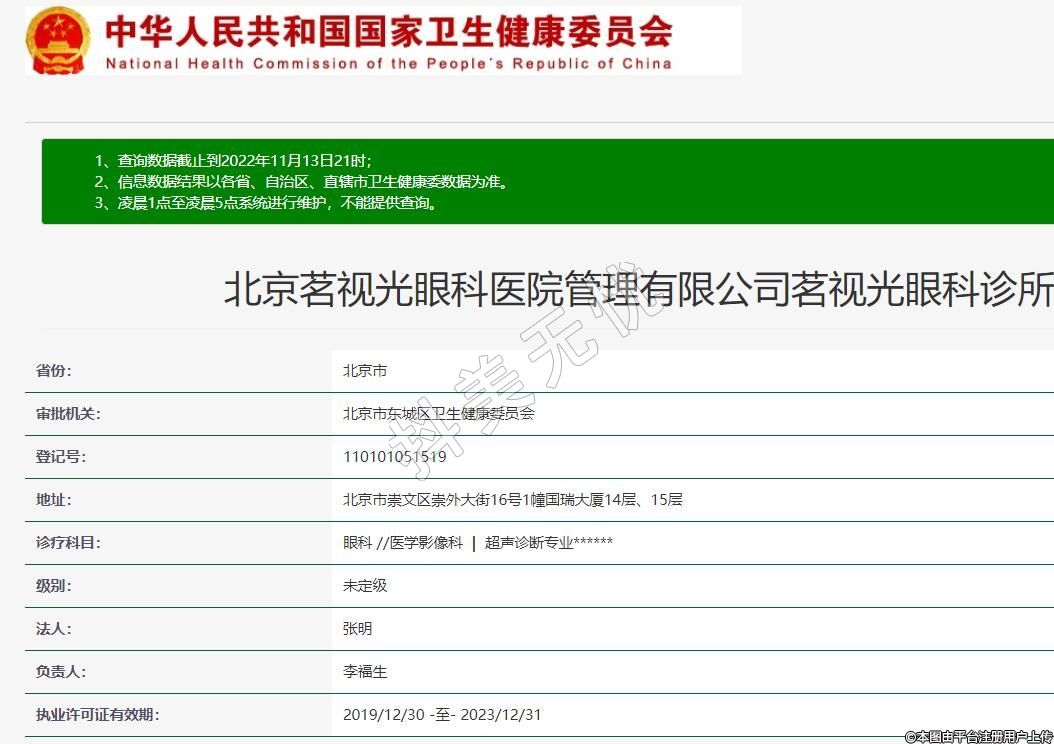Click the system maintenance hours notice line
The height and width of the screenshot is (744, 1054).
point(265,203)
